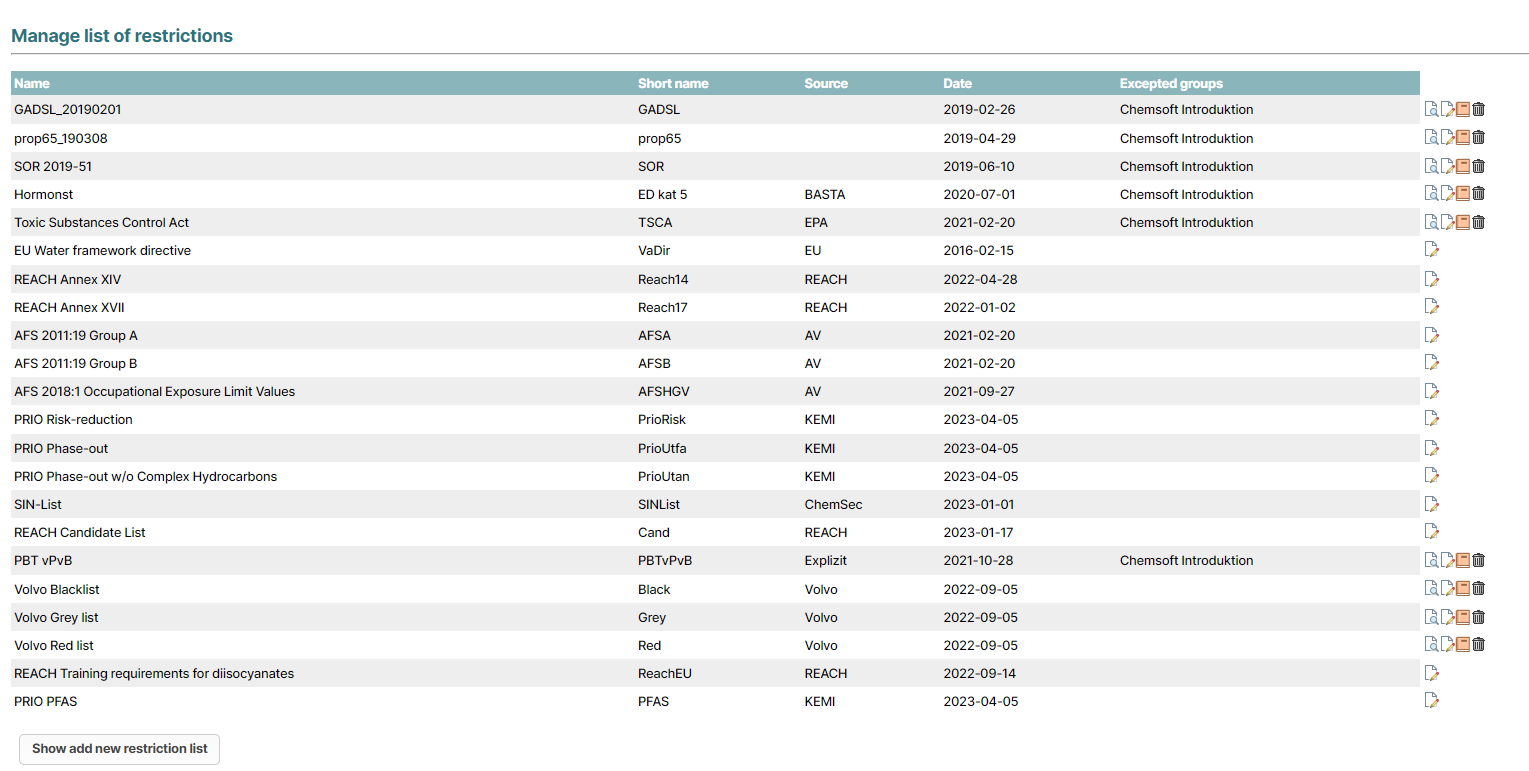
Task: Edit AFS 2018:1 Occupational Exposure Limit Values
Action: pos(1431,391)
